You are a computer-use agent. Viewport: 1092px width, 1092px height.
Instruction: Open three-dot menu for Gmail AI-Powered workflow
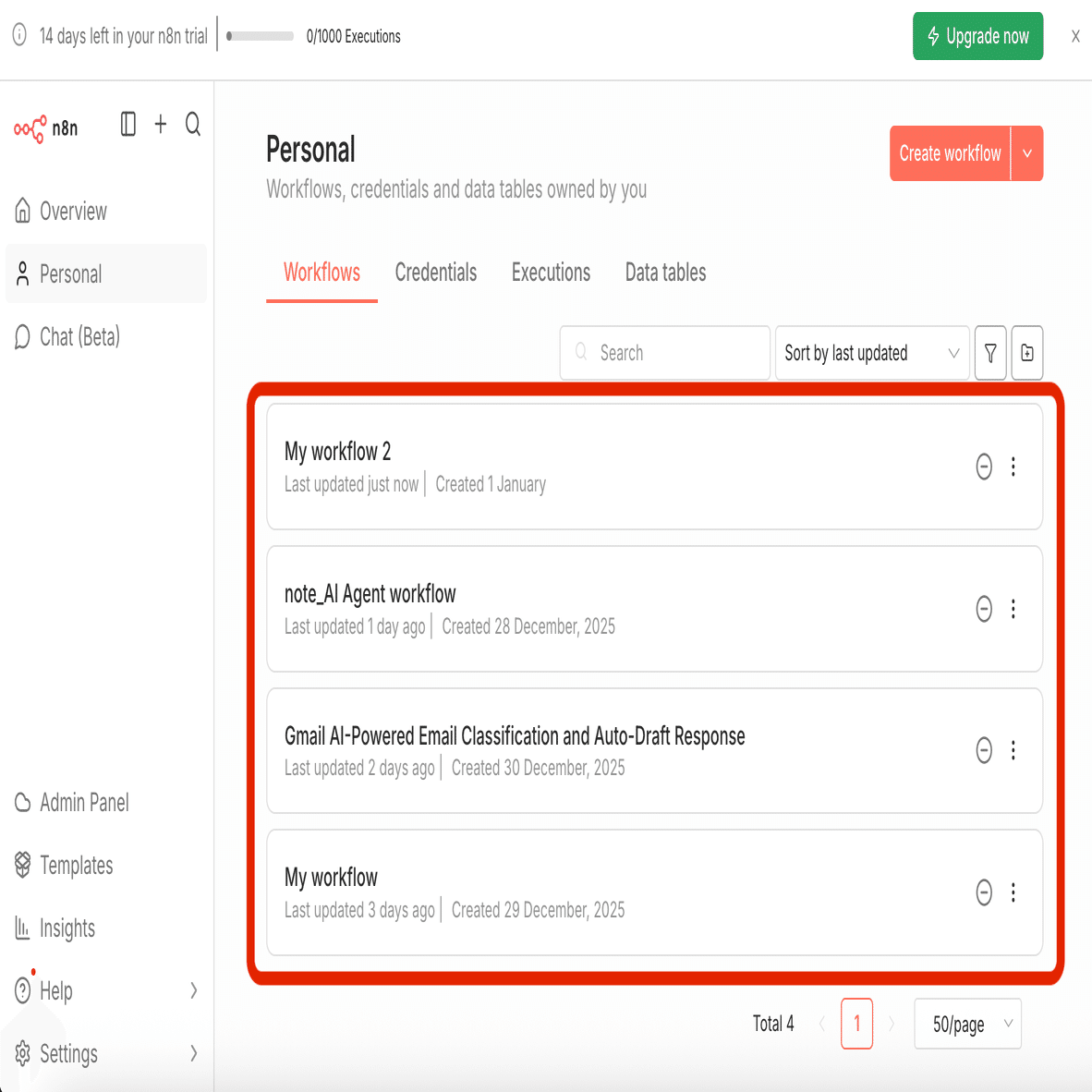pos(1013,750)
